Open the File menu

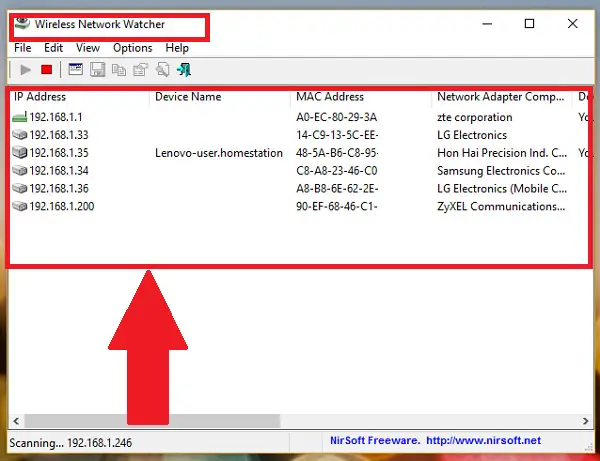(23, 48)
